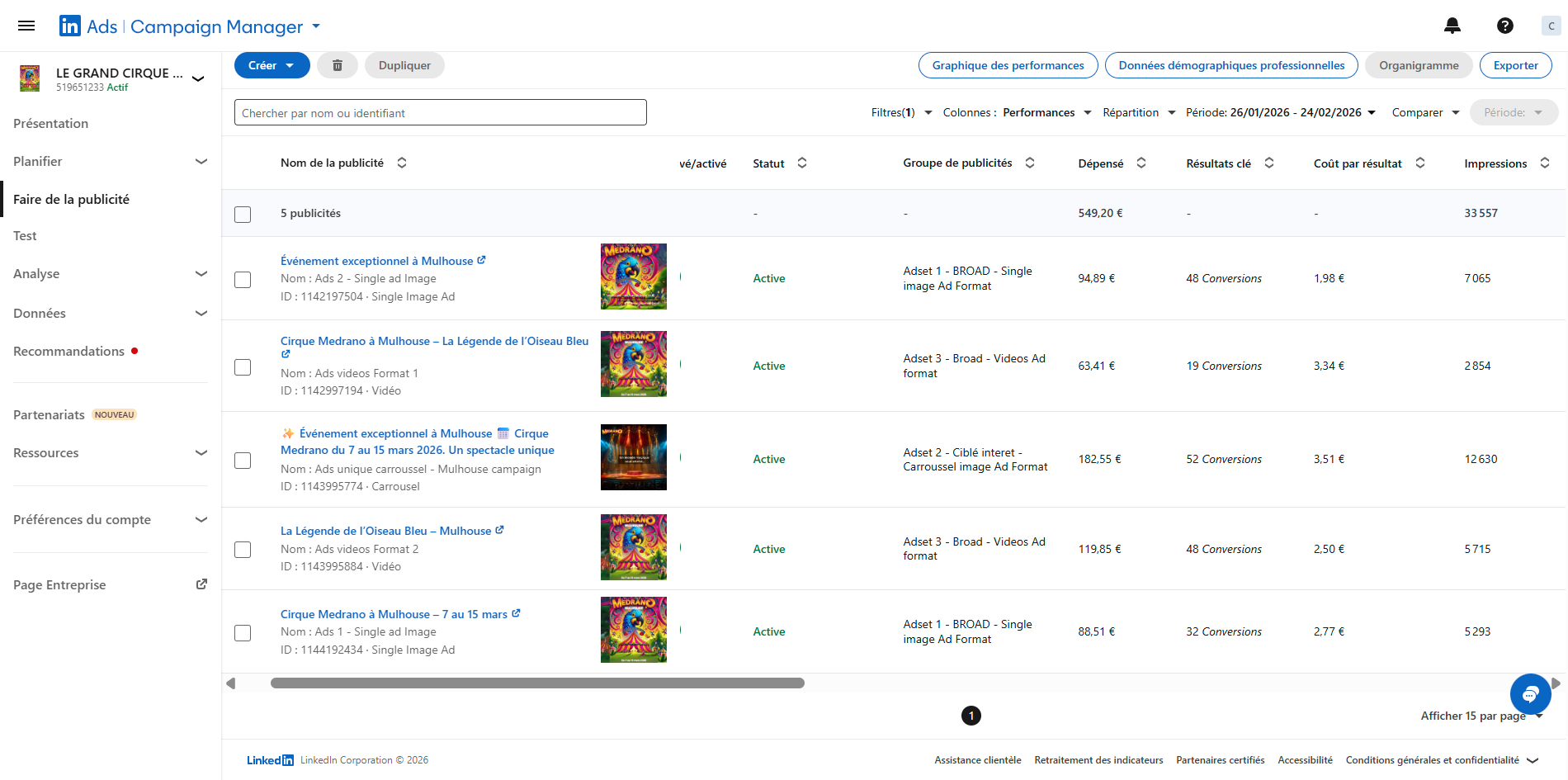Expand the Planifier sidebar section
The width and height of the screenshot is (1568, 780).
(x=111, y=161)
